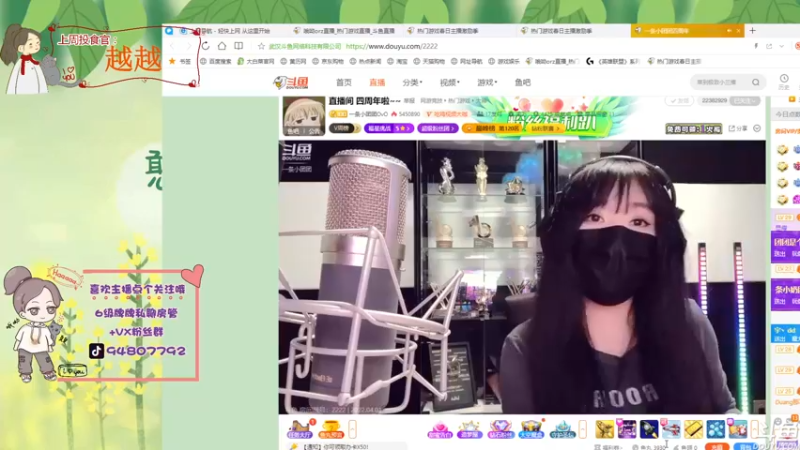Screen dimensions: 800x450
Task: Expand the circular down arrow beside 分享
Action: coord(757,128)
